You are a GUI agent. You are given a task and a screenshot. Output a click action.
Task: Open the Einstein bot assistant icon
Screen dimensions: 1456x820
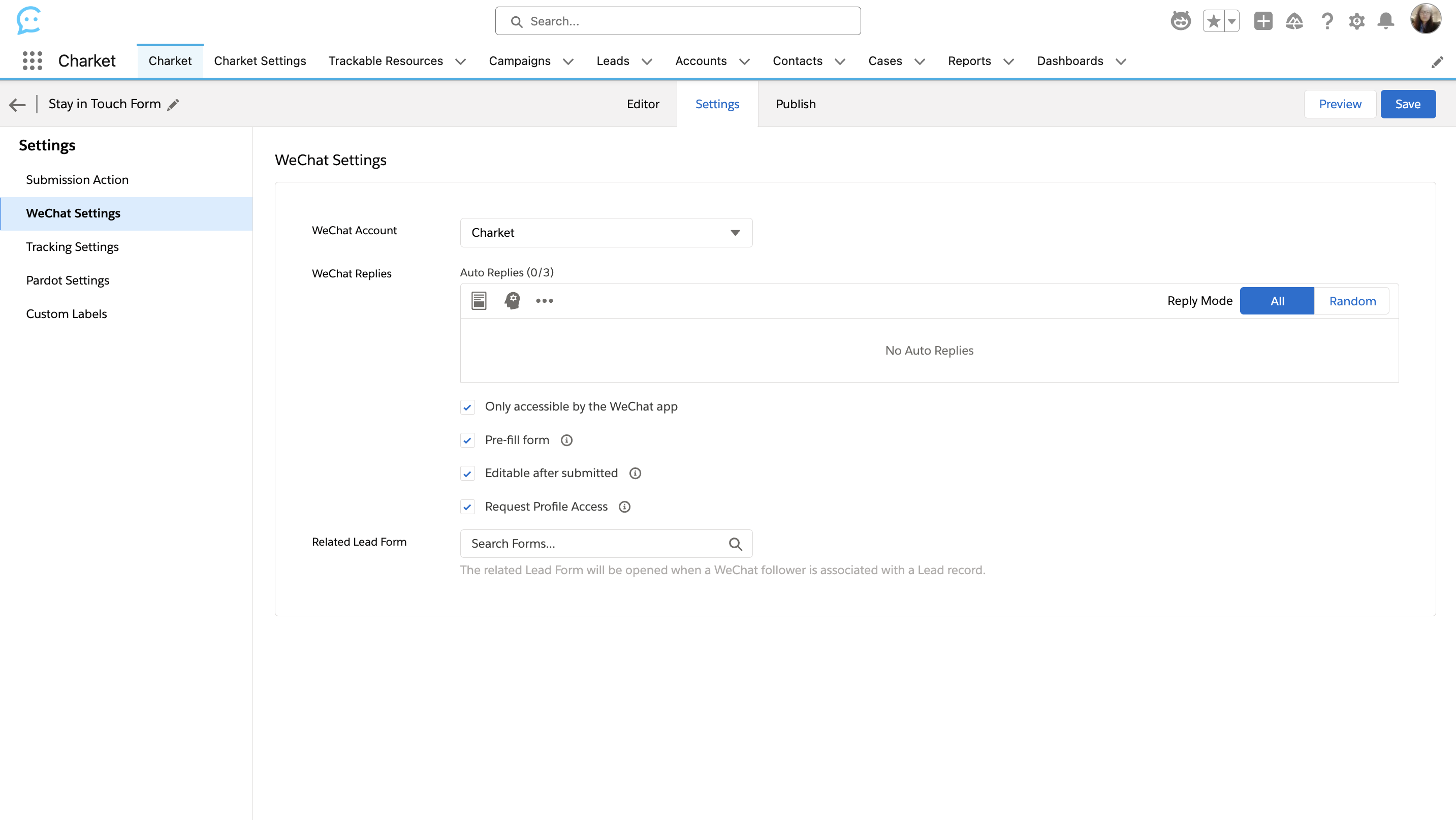pos(1180,21)
